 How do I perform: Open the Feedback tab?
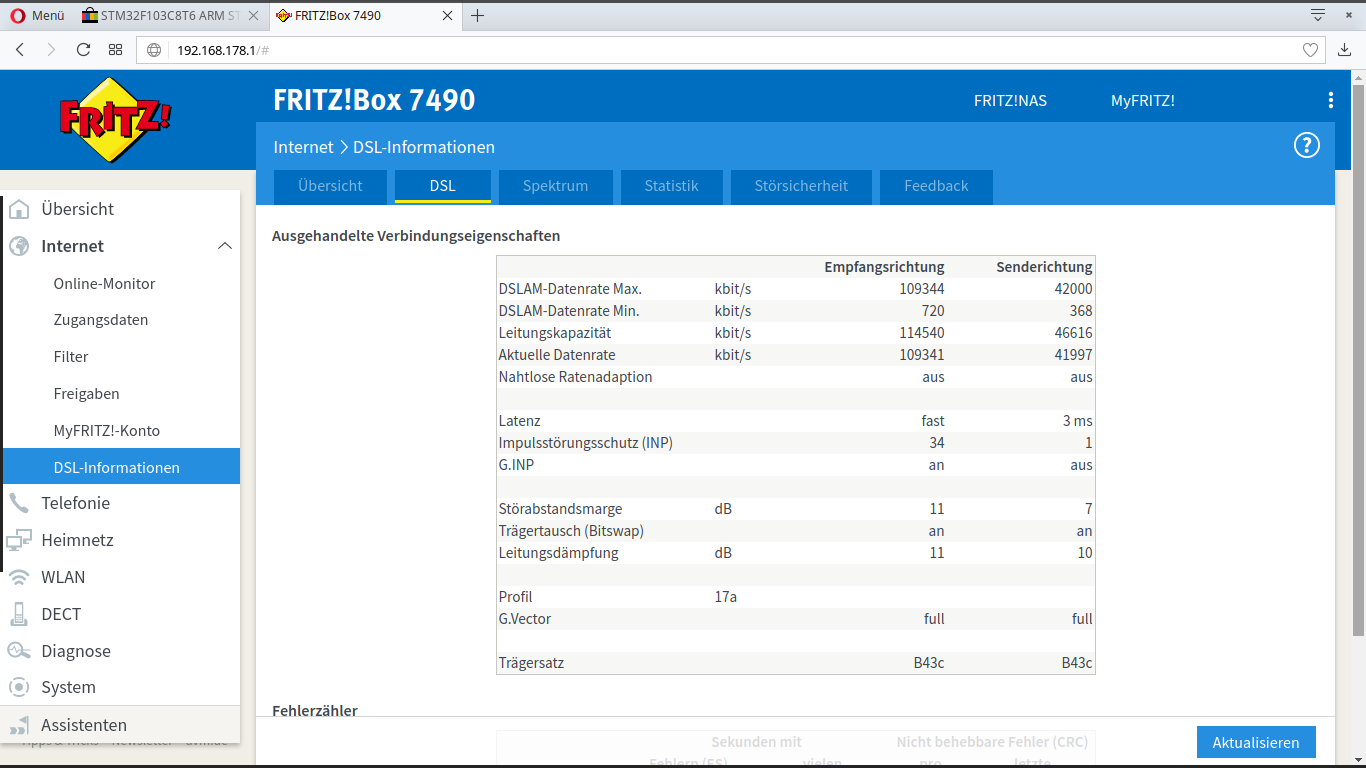(x=936, y=186)
